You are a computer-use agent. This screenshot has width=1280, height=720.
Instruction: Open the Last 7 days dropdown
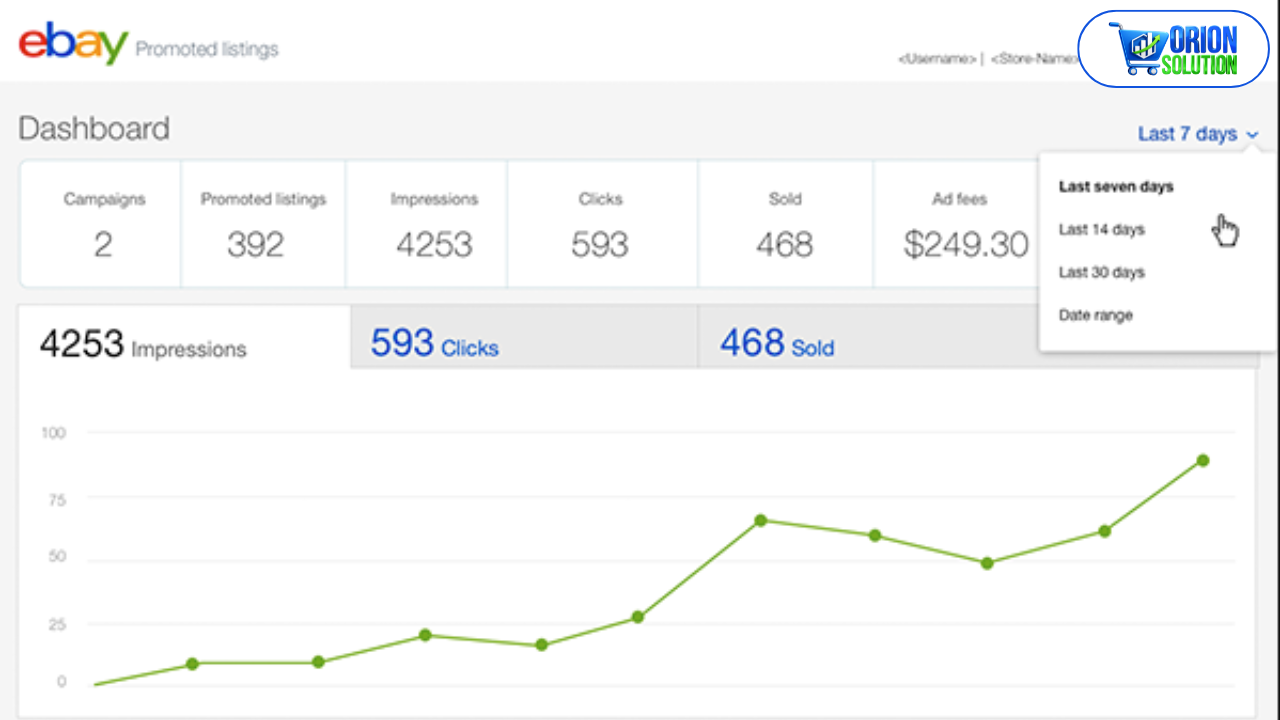point(1198,134)
